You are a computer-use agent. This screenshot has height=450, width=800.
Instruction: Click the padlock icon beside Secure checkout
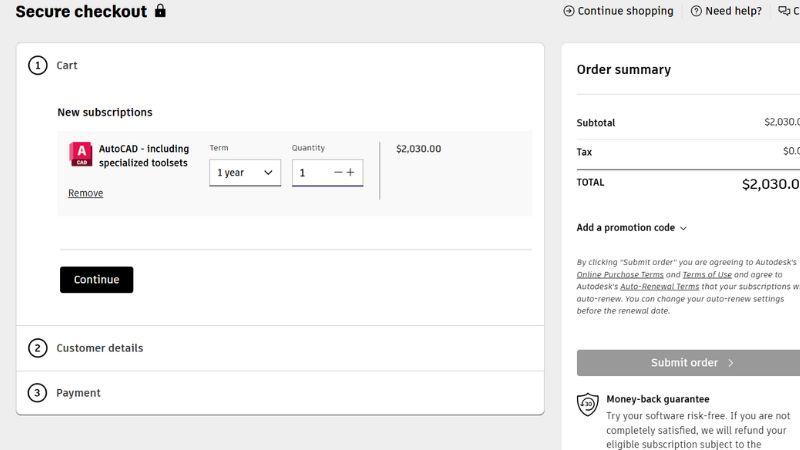click(160, 11)
